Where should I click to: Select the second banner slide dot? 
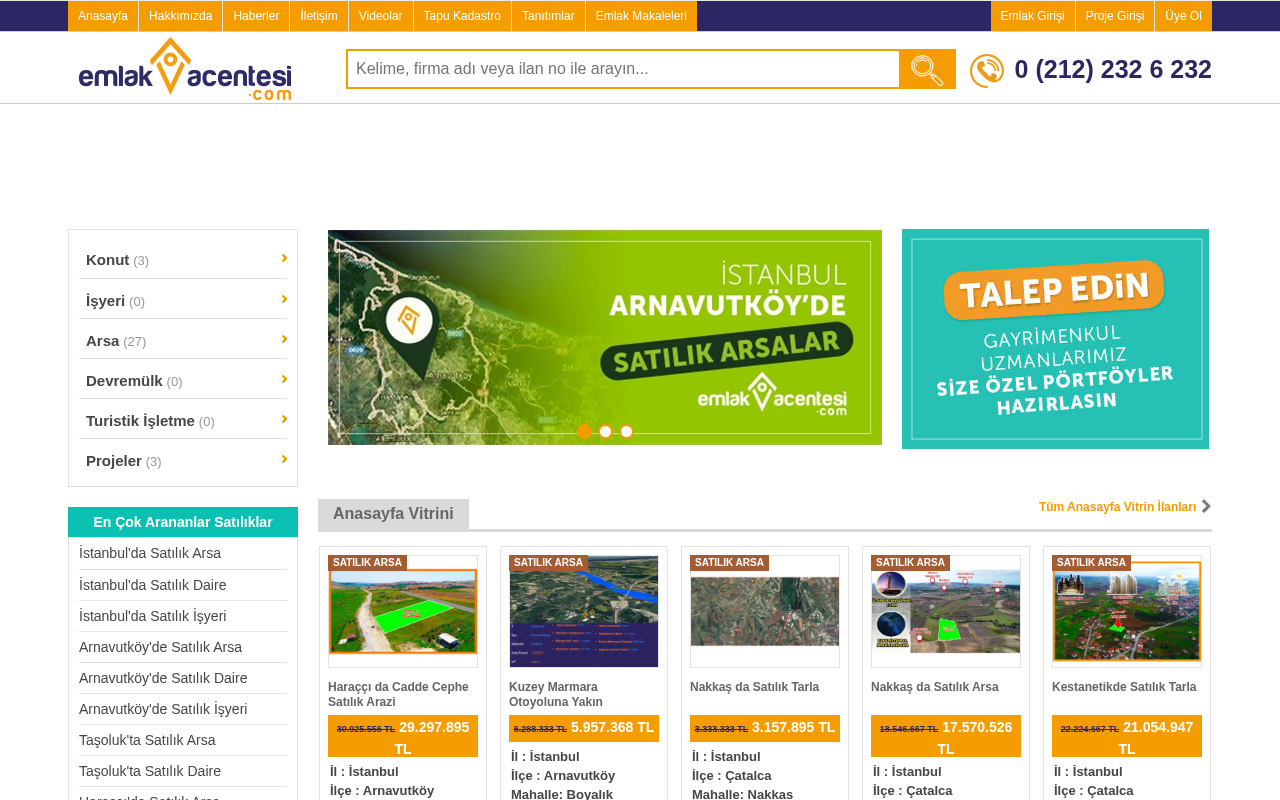click(605, 431)
